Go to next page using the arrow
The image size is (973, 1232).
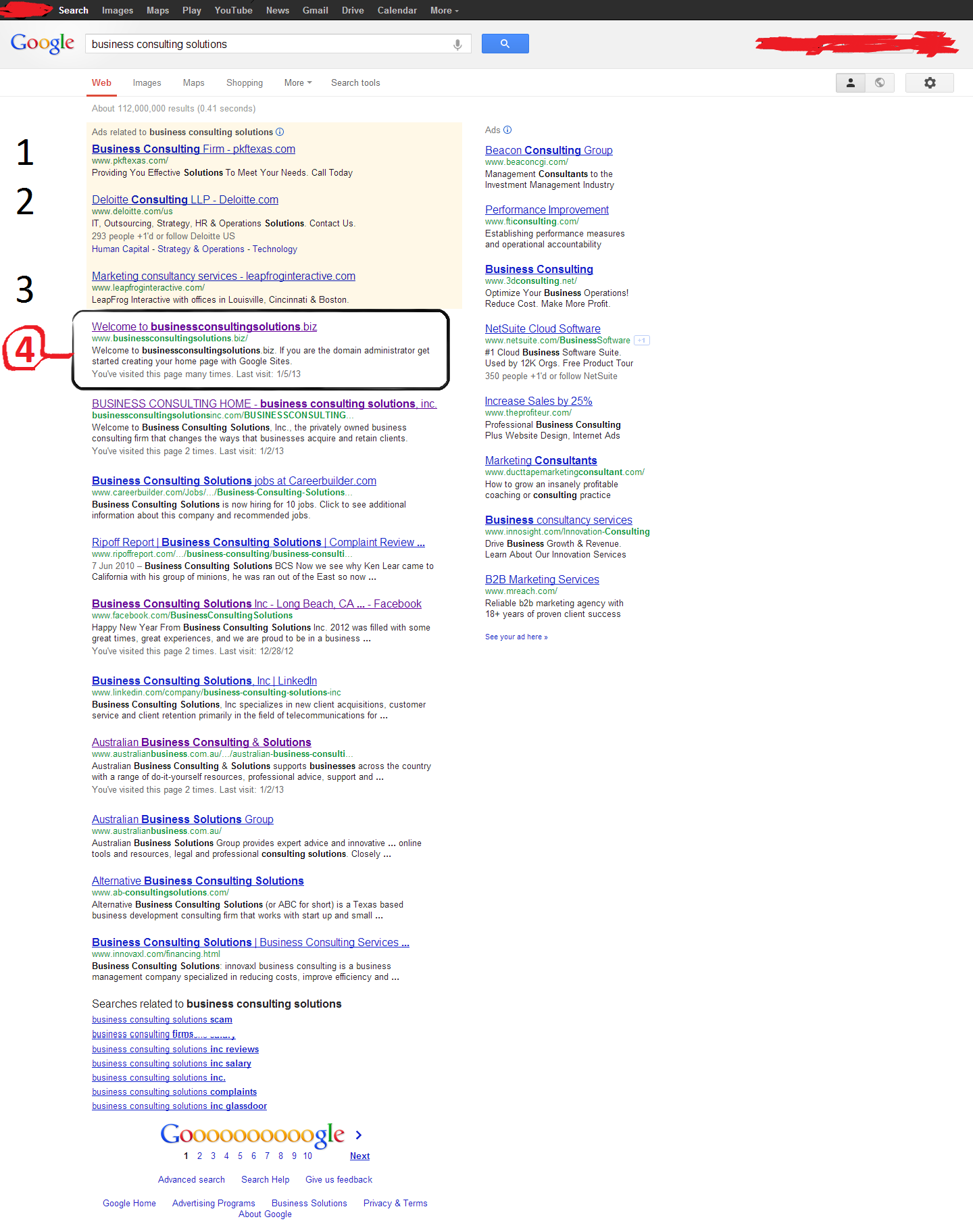coord(359,1135)
